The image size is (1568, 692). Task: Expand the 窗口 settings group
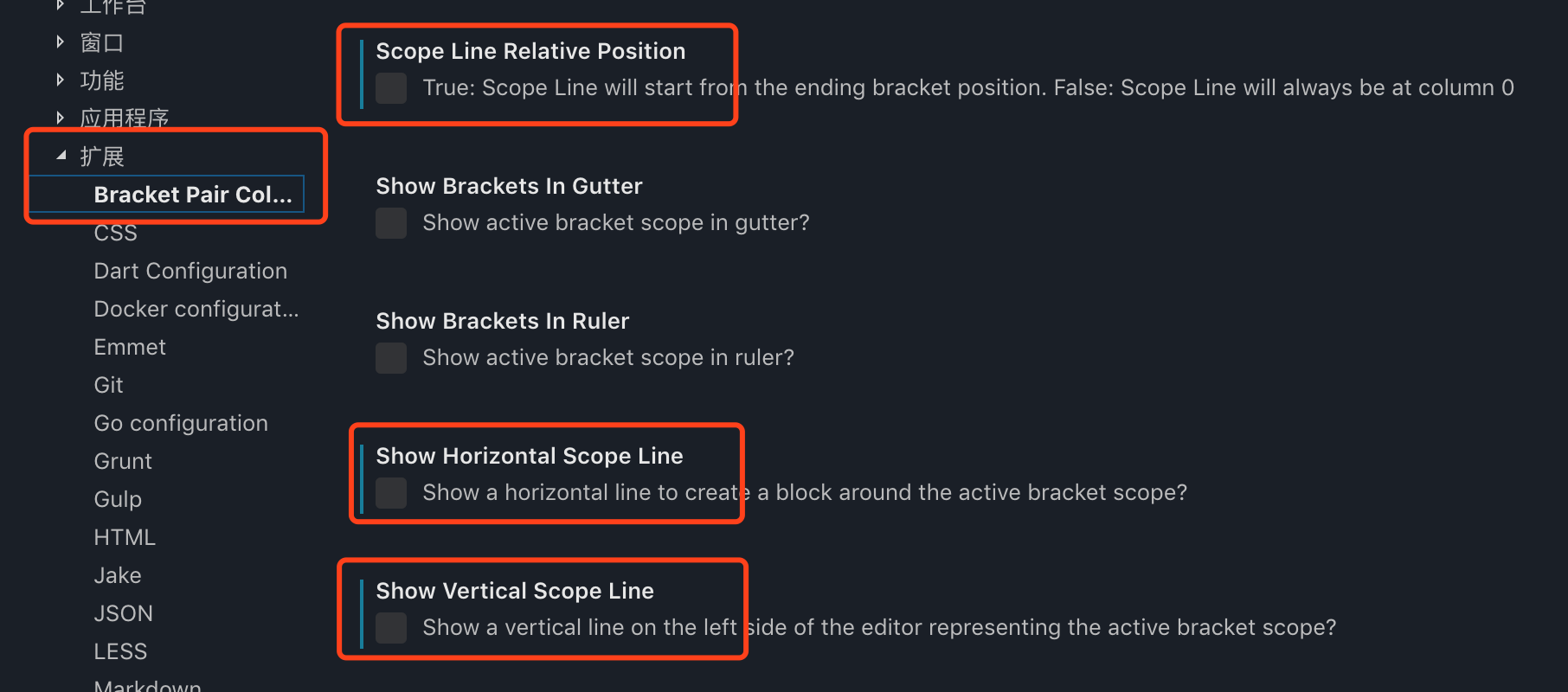[61, 42]
